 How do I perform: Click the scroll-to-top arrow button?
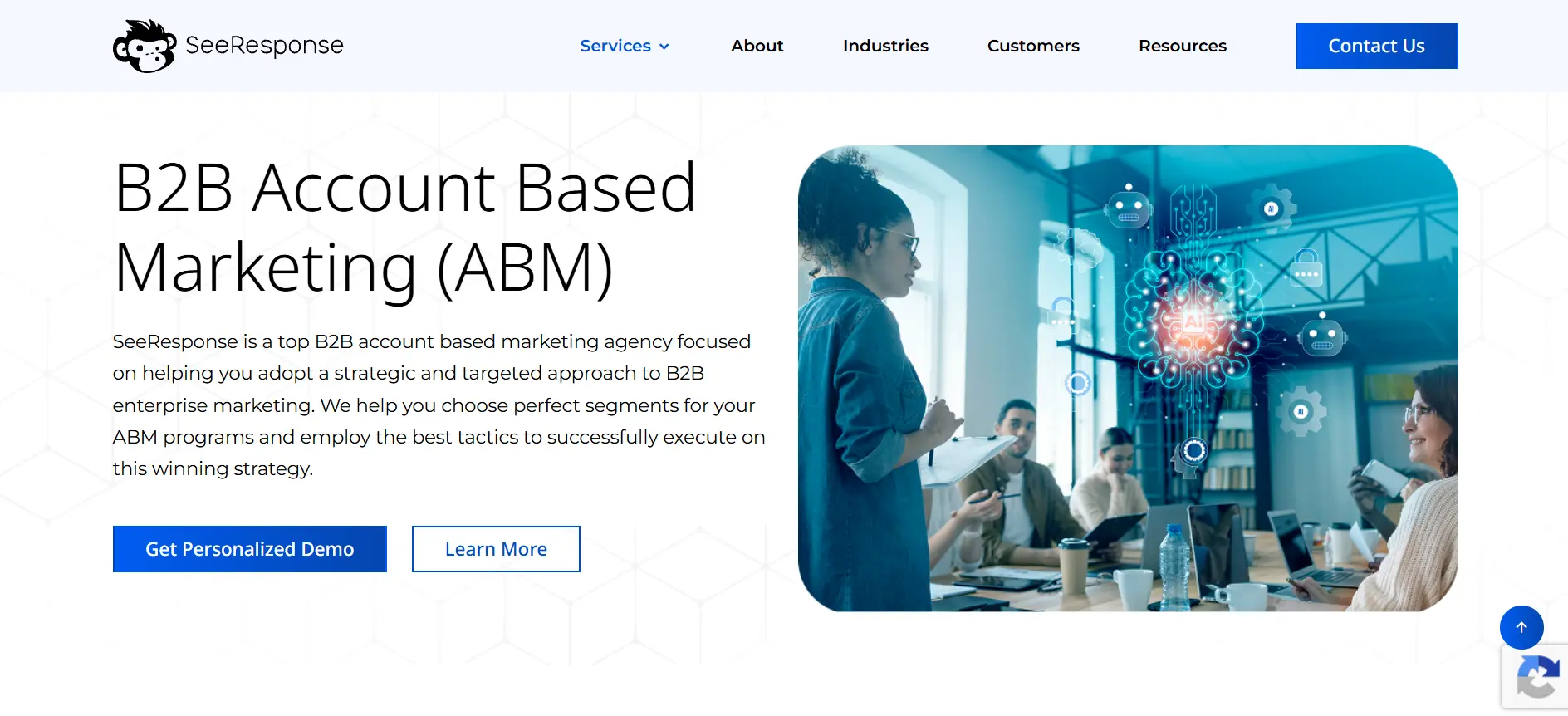pyautogui.click(x=1521, y=627)
